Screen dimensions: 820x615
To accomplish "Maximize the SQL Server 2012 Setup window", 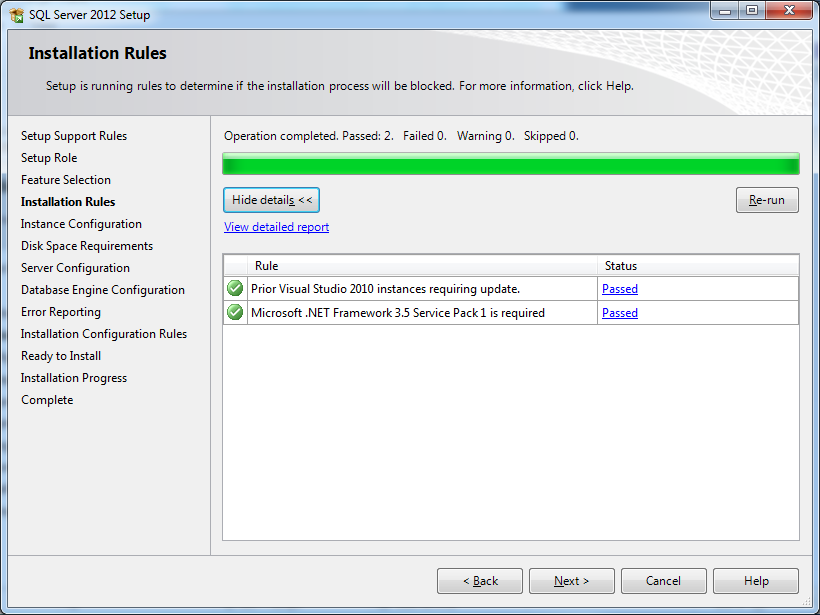I will coord(752,10).
